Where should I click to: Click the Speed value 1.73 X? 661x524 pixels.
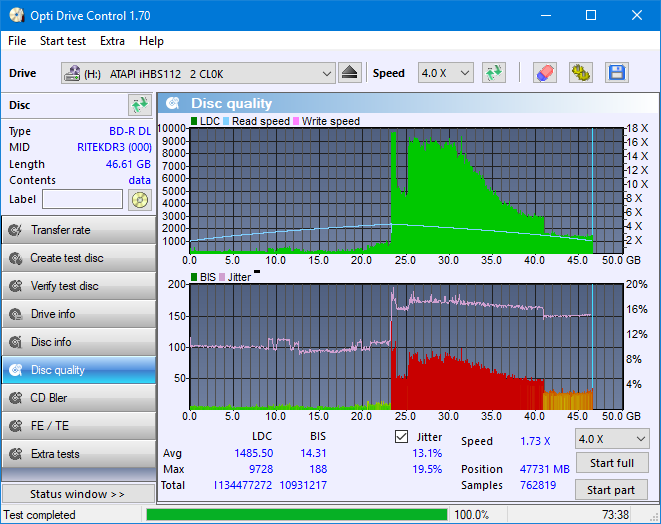tap(535, 441)
